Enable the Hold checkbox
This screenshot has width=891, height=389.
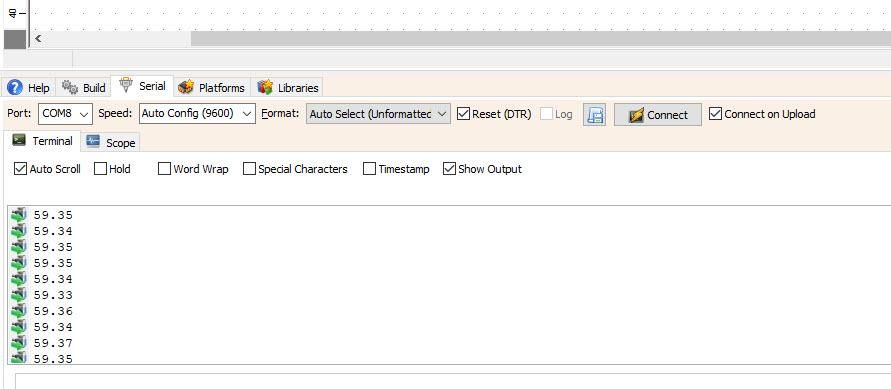click(x=101, y=169)
